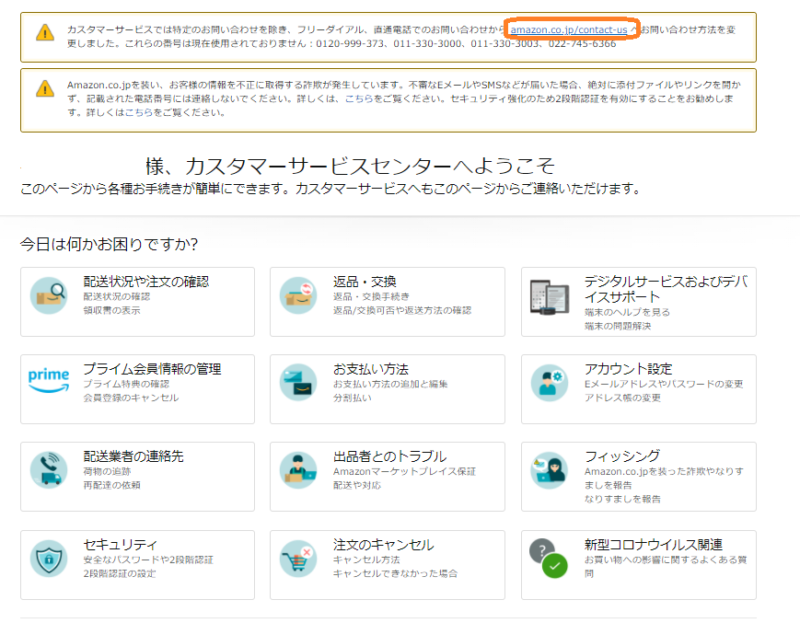Click the cart cancel icon for 注文のキャンセル
Screen dimensions: 800x623
tap(298, 559)
